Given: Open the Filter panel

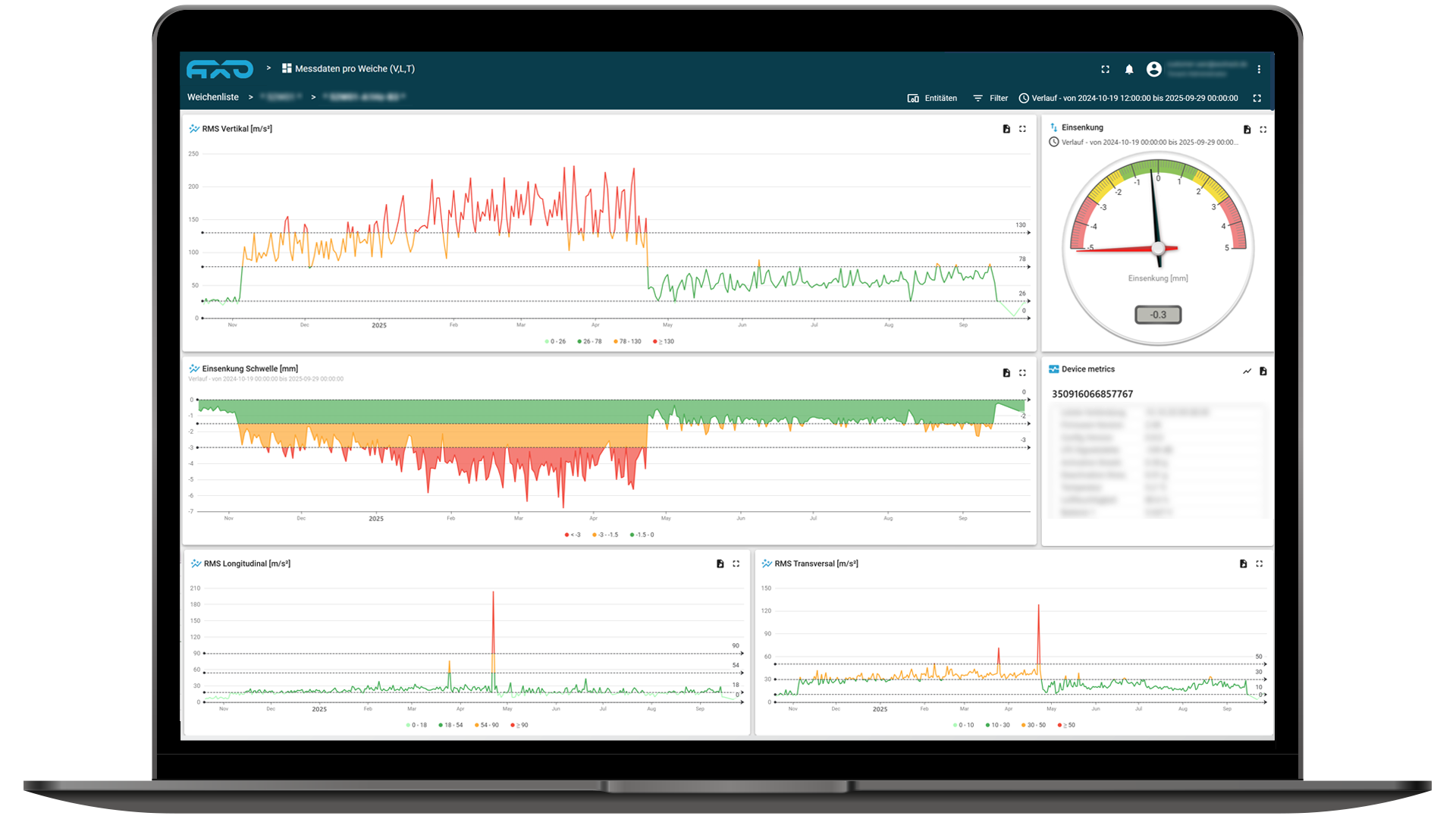Looking at the screenshot, I should tap(990, 98).
